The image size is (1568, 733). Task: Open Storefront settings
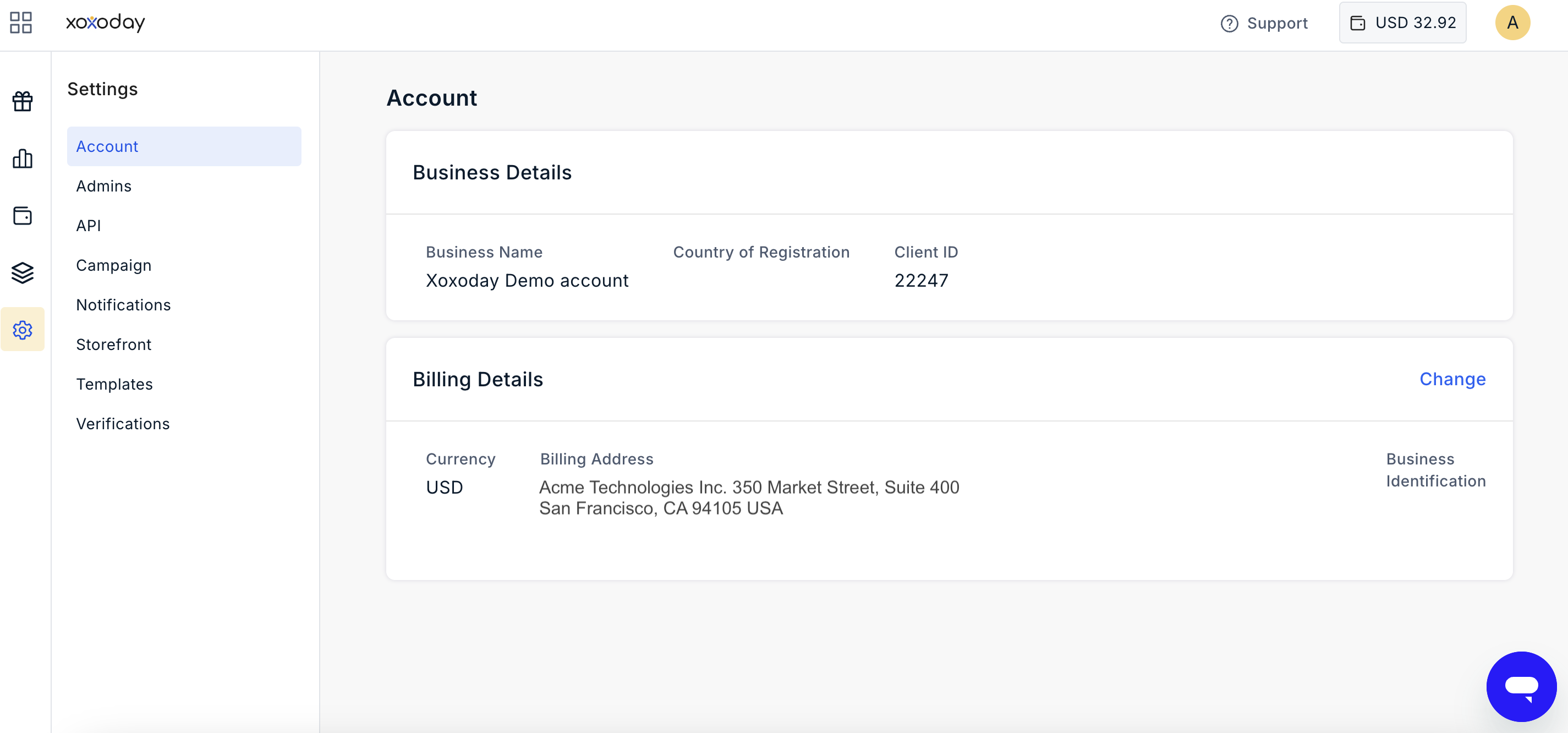tap(113, 344)
